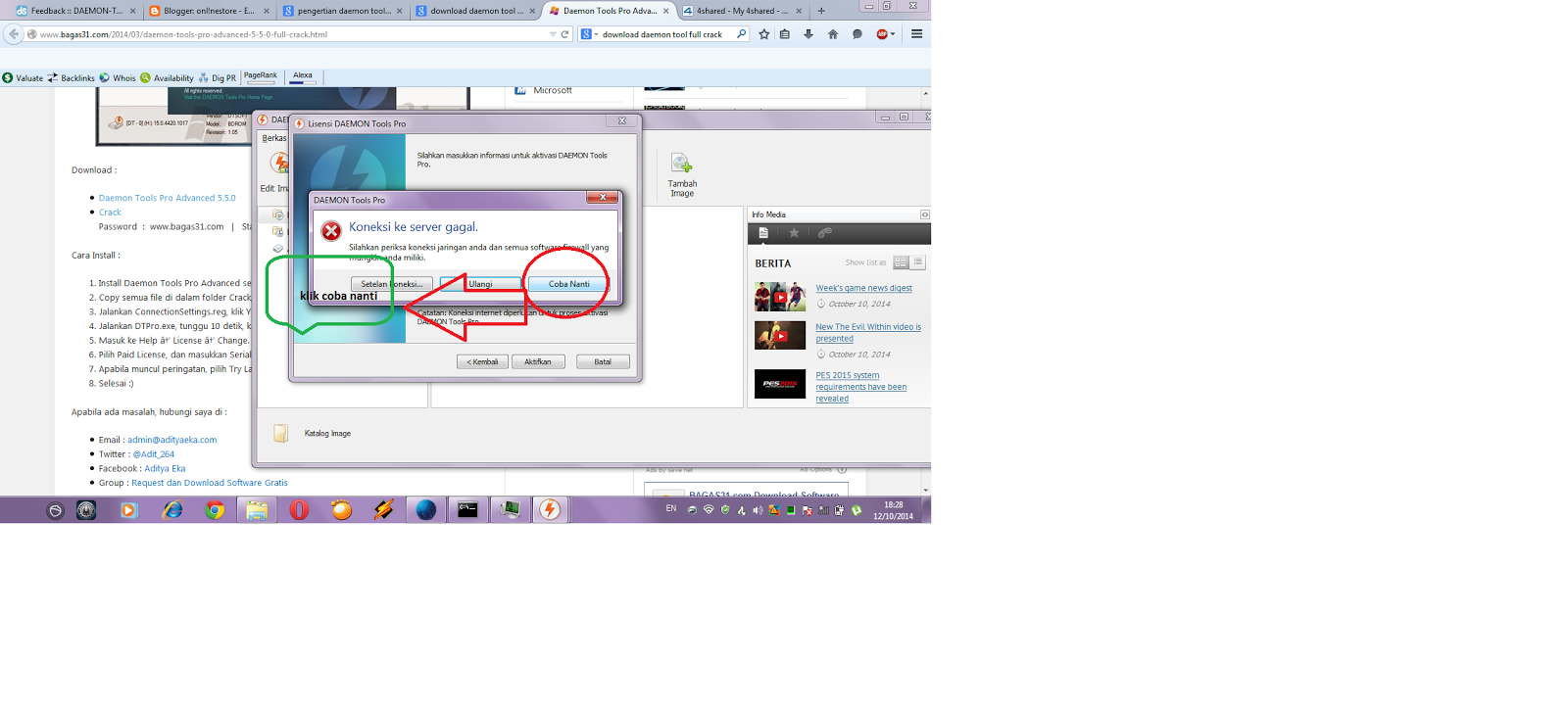Click the Aktifkan button in license wizard

click(538, 361)
